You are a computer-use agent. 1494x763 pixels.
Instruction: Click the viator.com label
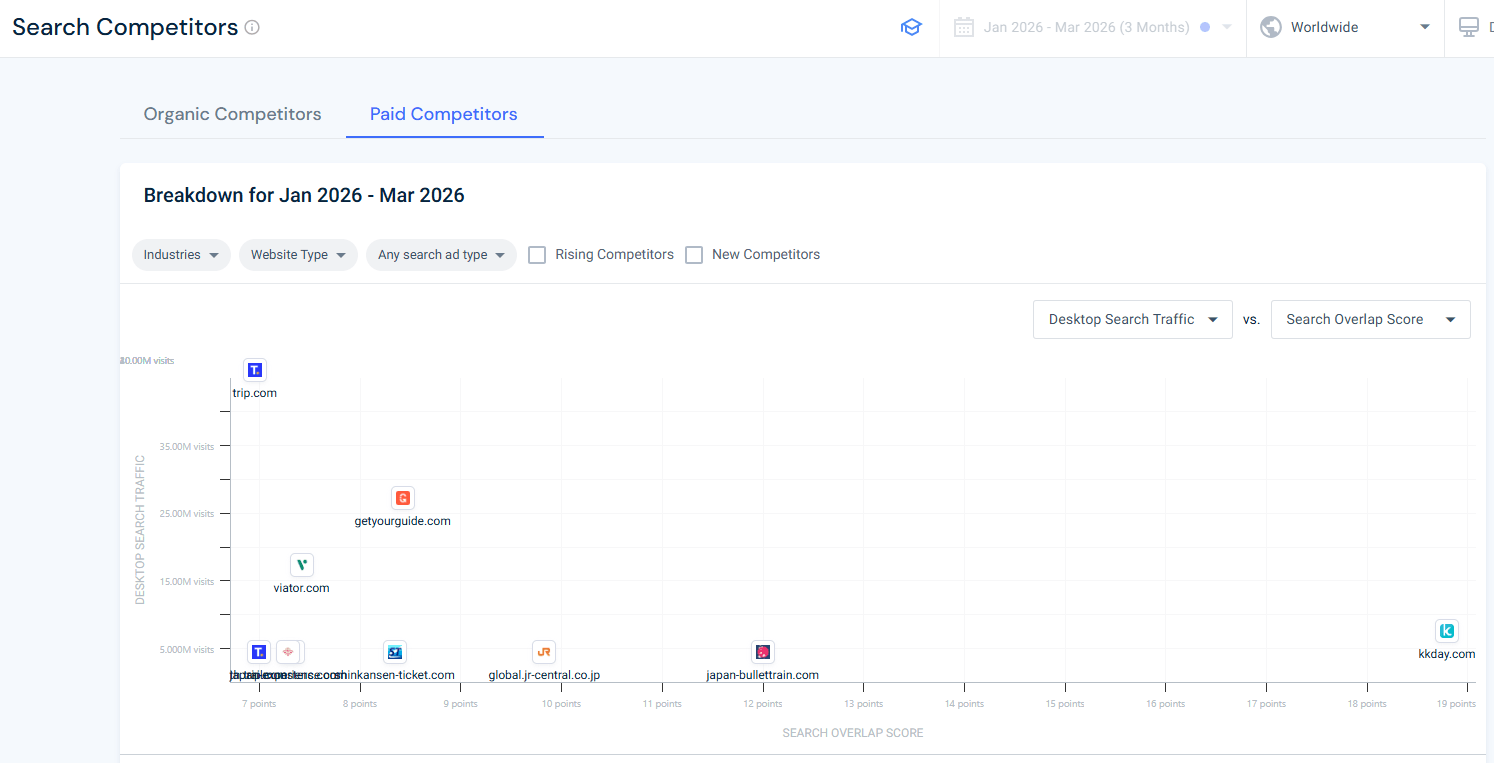pos(302,588)
